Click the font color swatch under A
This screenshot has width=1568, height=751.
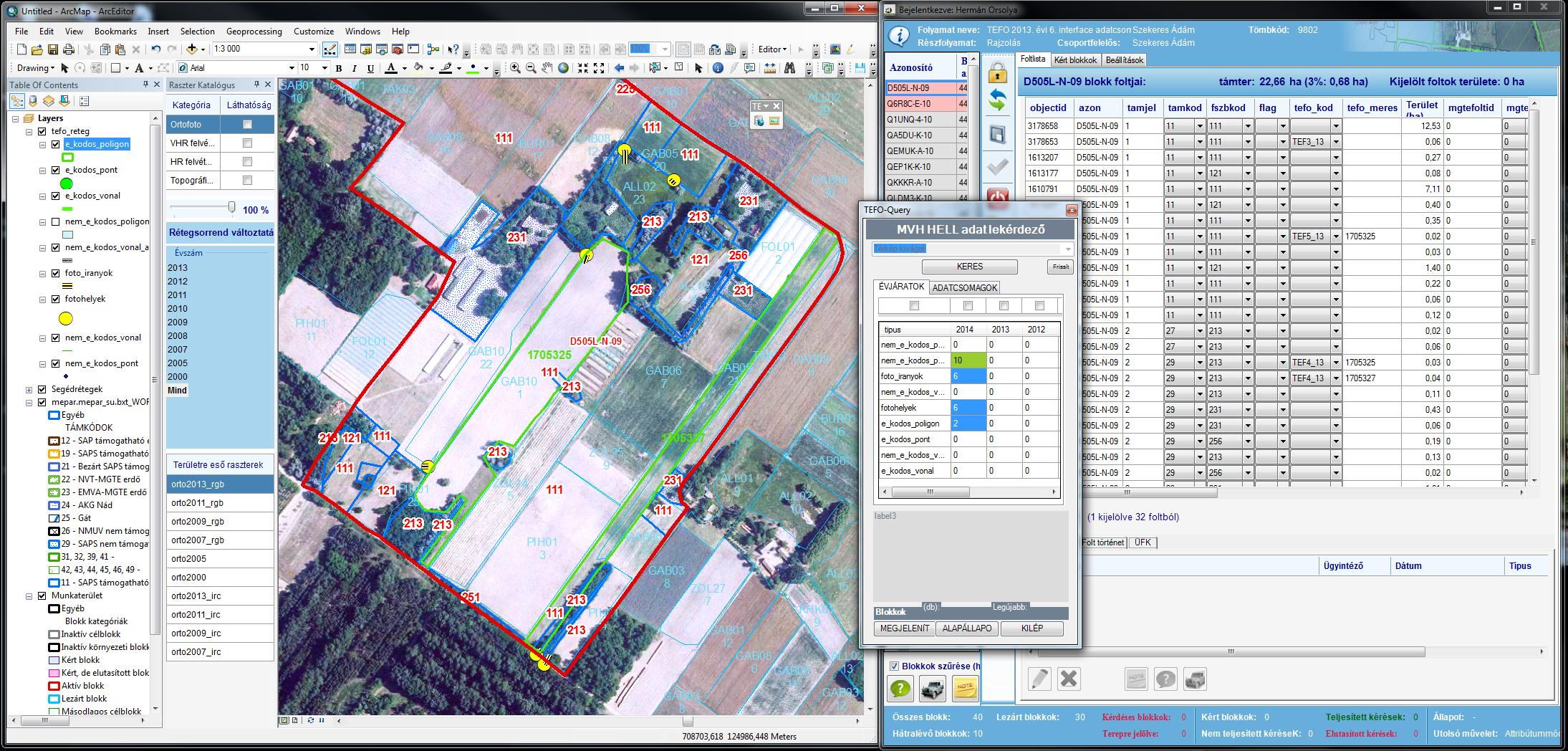[x=391, y=69]
